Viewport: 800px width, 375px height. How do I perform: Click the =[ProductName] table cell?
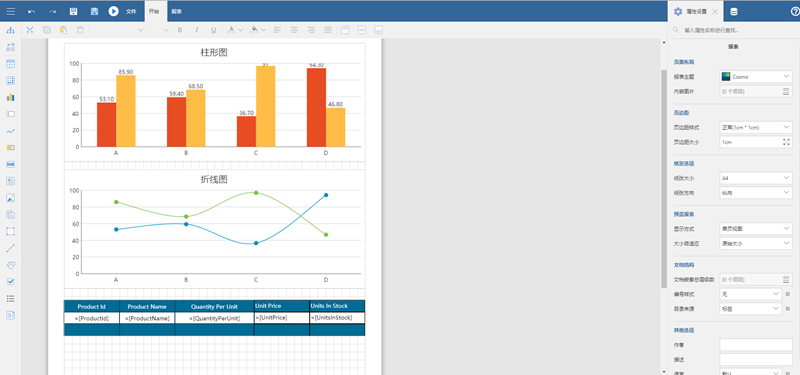(x=147, y=318)
